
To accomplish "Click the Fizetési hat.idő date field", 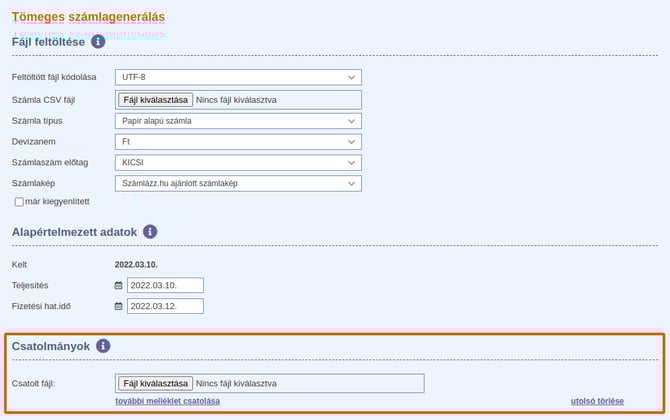I will [165, 306].
